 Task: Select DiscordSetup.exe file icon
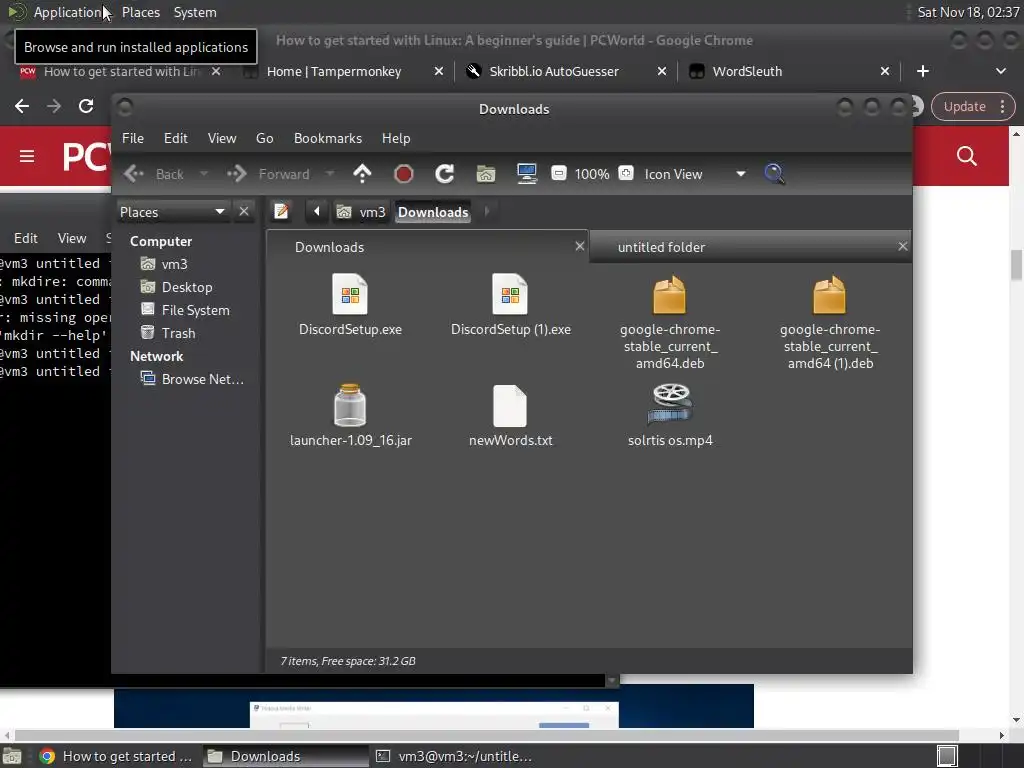click(350, 295)
